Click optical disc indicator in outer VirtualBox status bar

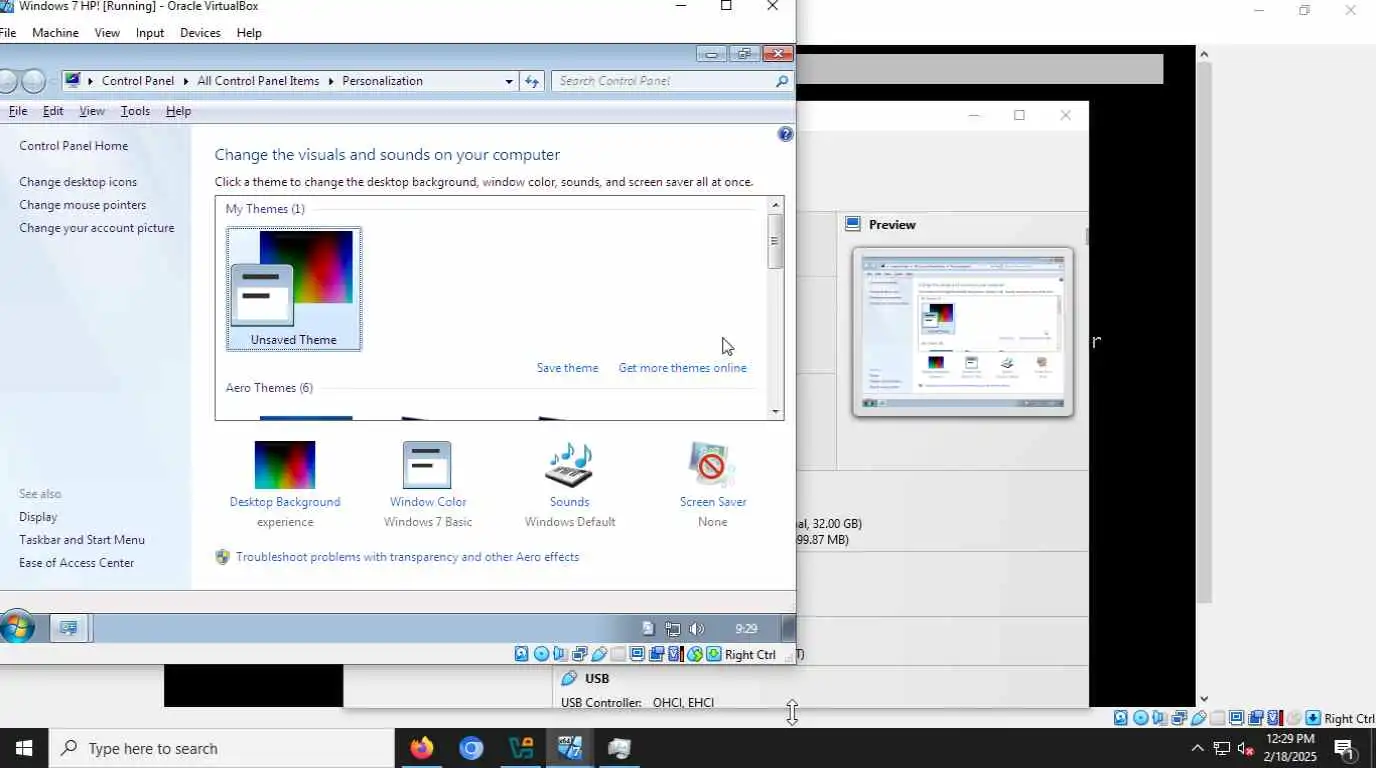tap(1141, 718)
